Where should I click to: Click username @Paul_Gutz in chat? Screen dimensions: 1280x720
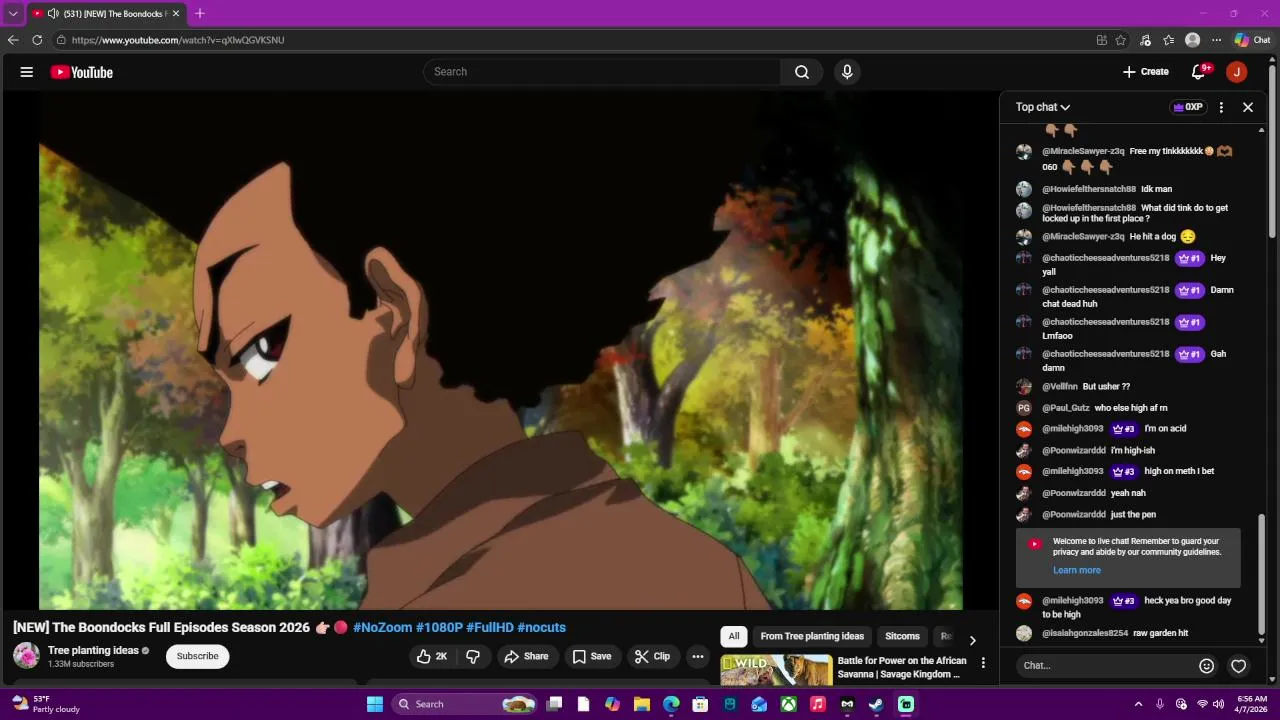click(1066, 408)
